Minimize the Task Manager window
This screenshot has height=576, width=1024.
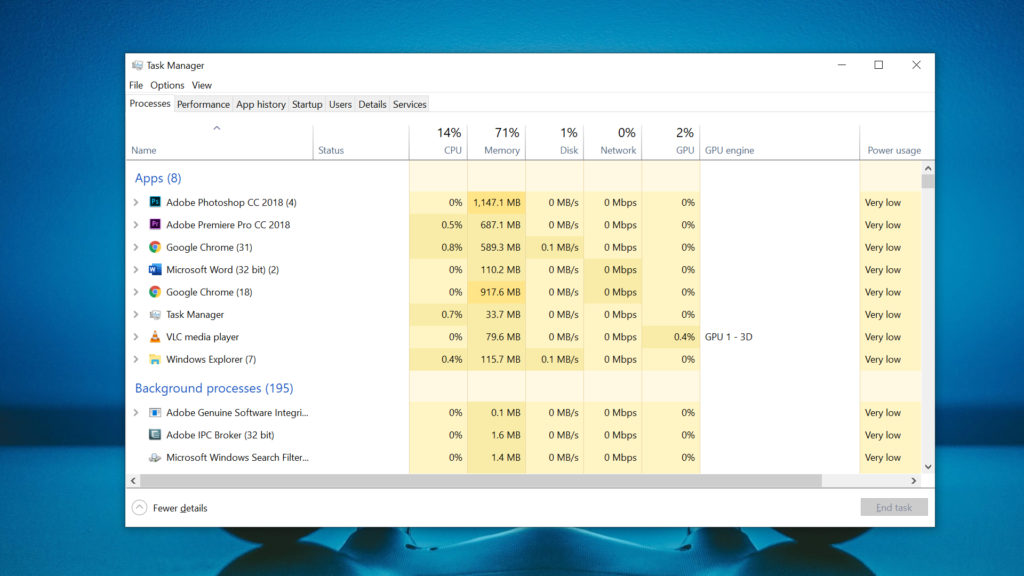tap(842, 65)
